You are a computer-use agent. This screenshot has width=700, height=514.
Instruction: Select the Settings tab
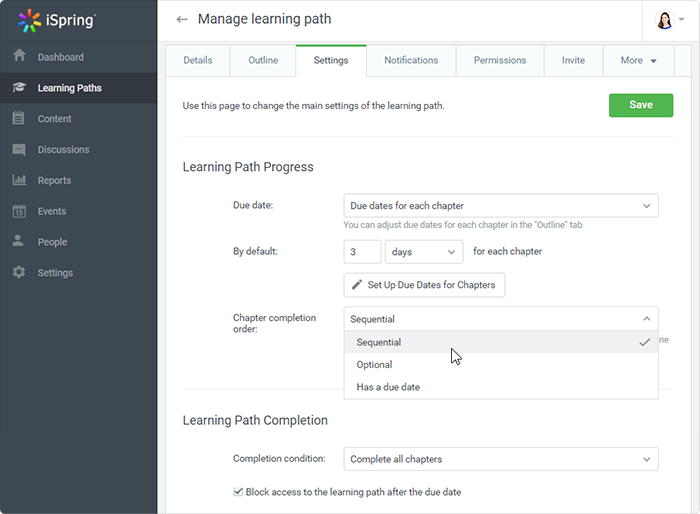[331, 60]
